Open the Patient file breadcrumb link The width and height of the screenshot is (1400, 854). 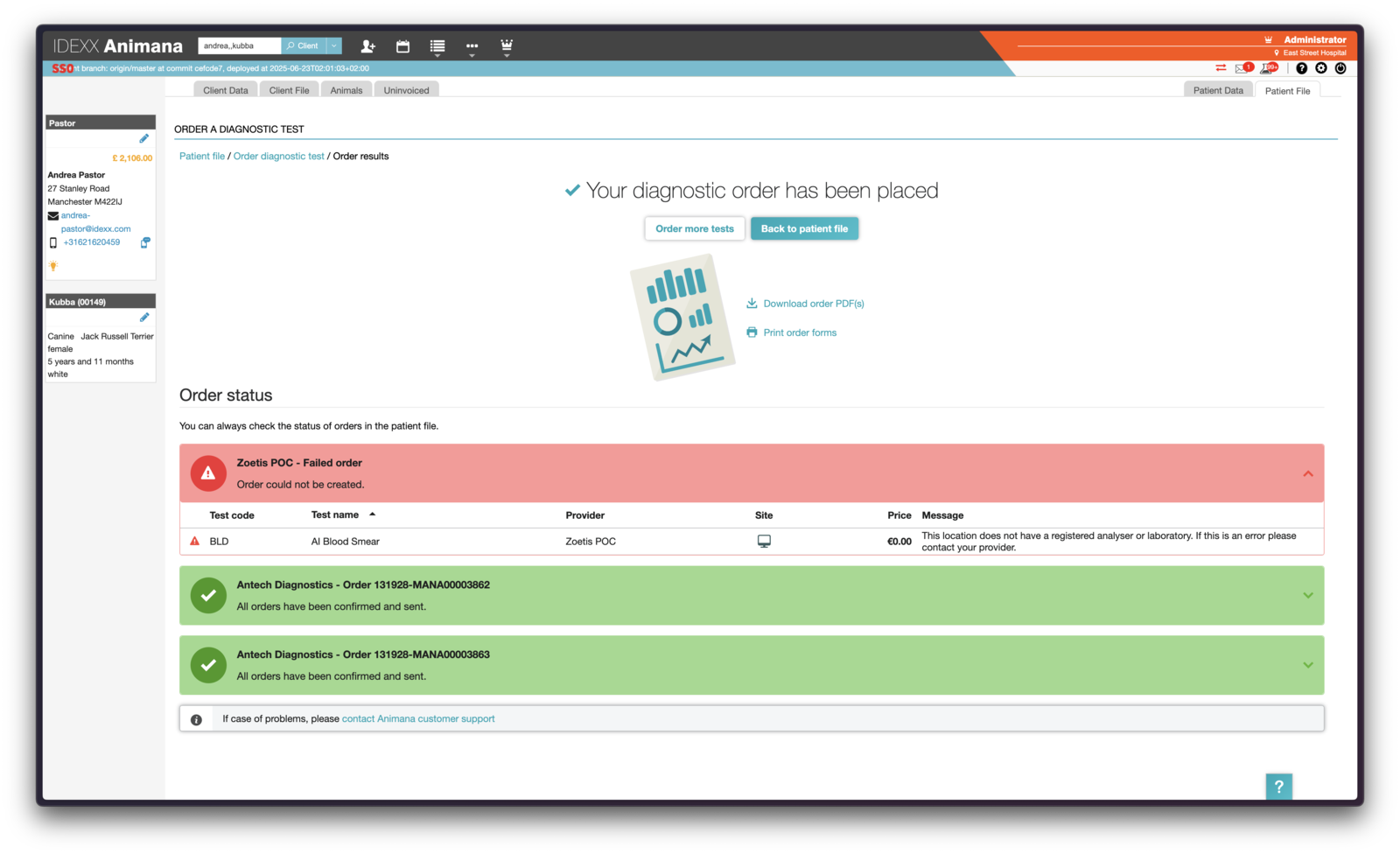202,156
